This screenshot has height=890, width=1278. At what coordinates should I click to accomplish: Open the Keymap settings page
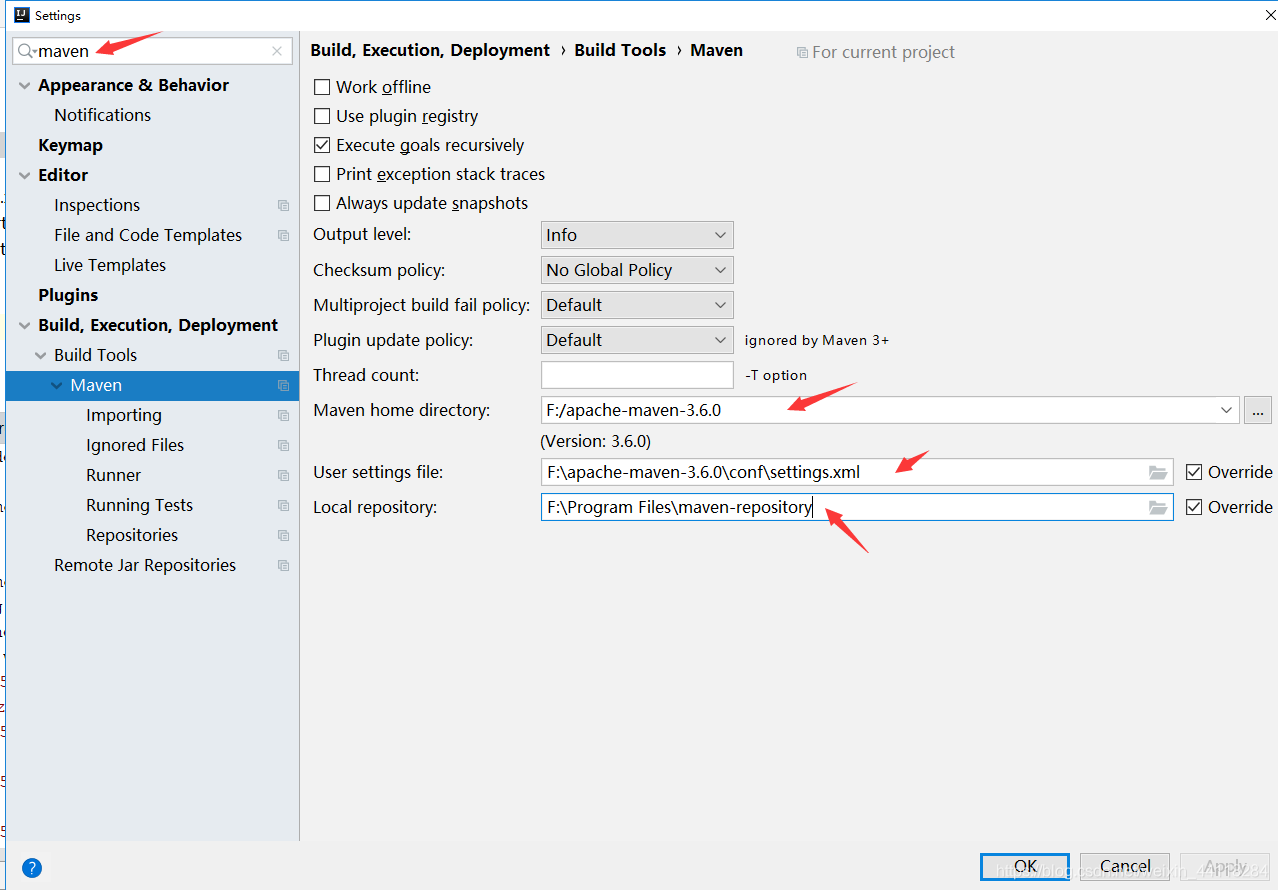click(70, 145)
